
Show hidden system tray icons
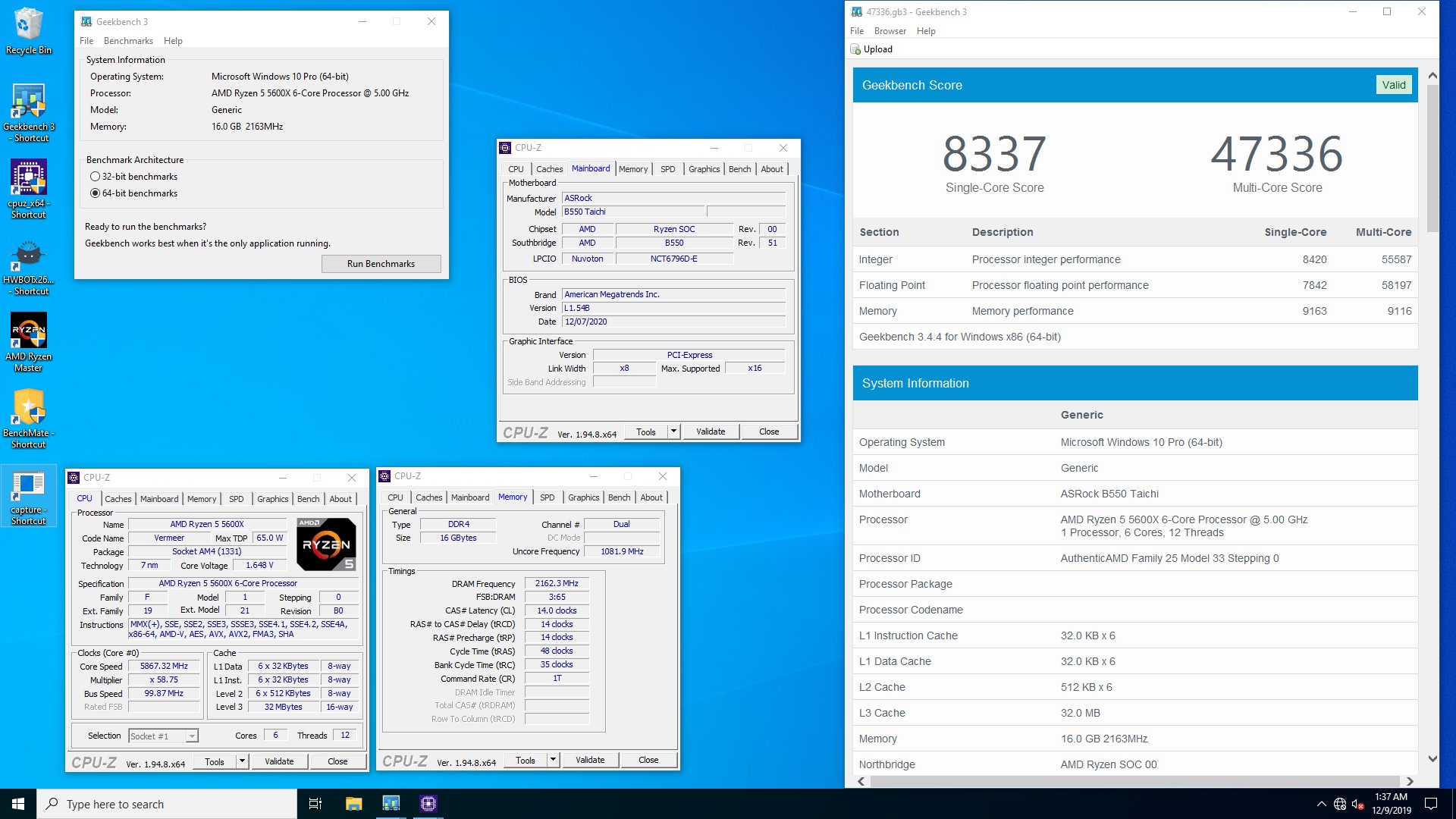coord(1322,804)
